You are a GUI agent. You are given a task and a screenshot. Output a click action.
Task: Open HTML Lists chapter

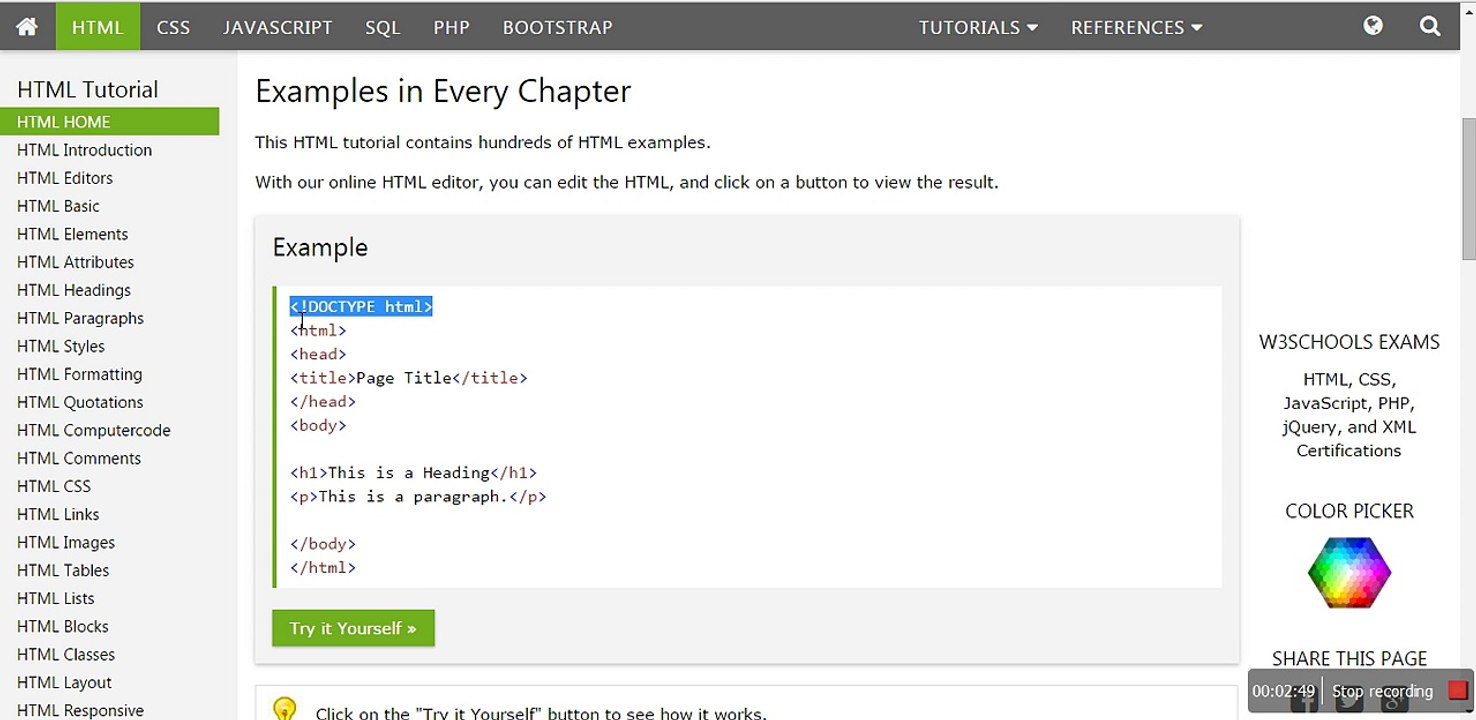click(x=56, y=598)
